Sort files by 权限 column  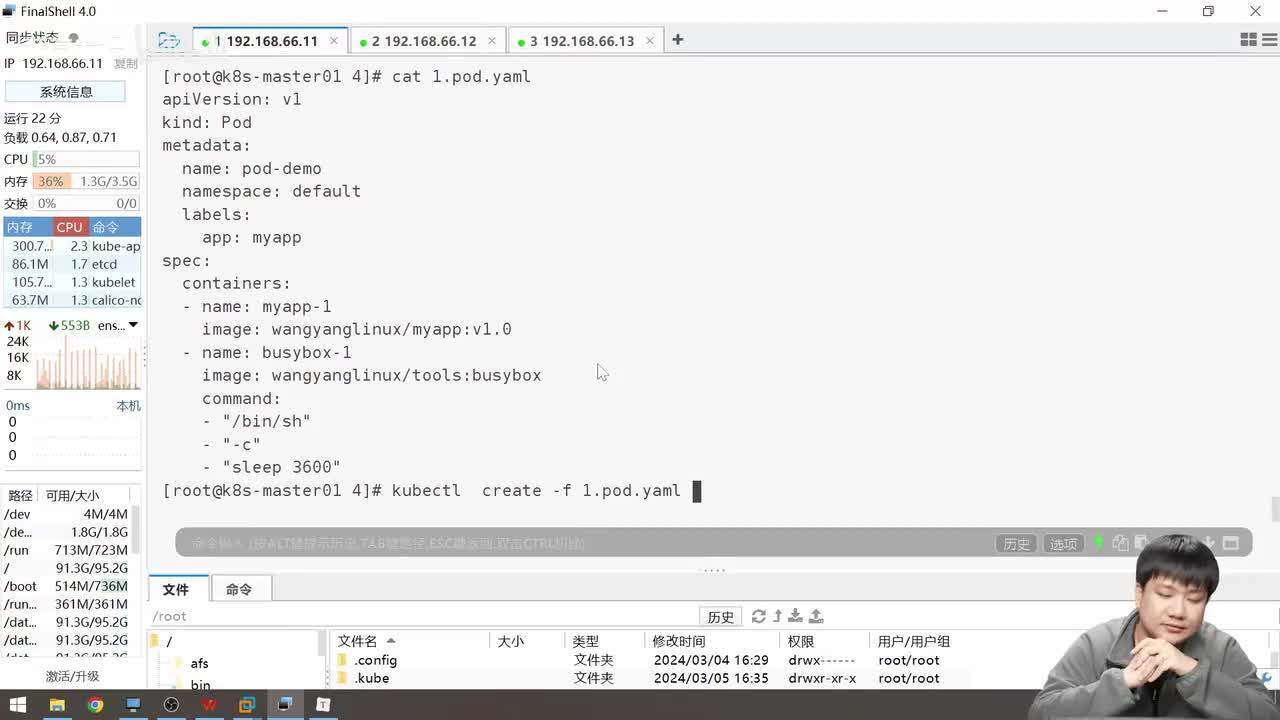tap(826, 641)
